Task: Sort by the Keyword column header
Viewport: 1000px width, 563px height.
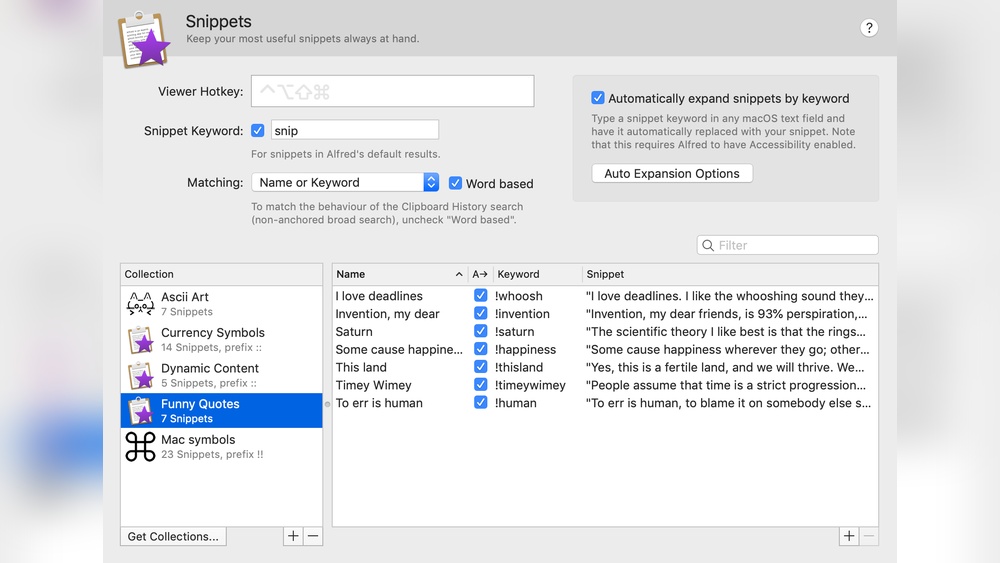Action: click(537, 274)
